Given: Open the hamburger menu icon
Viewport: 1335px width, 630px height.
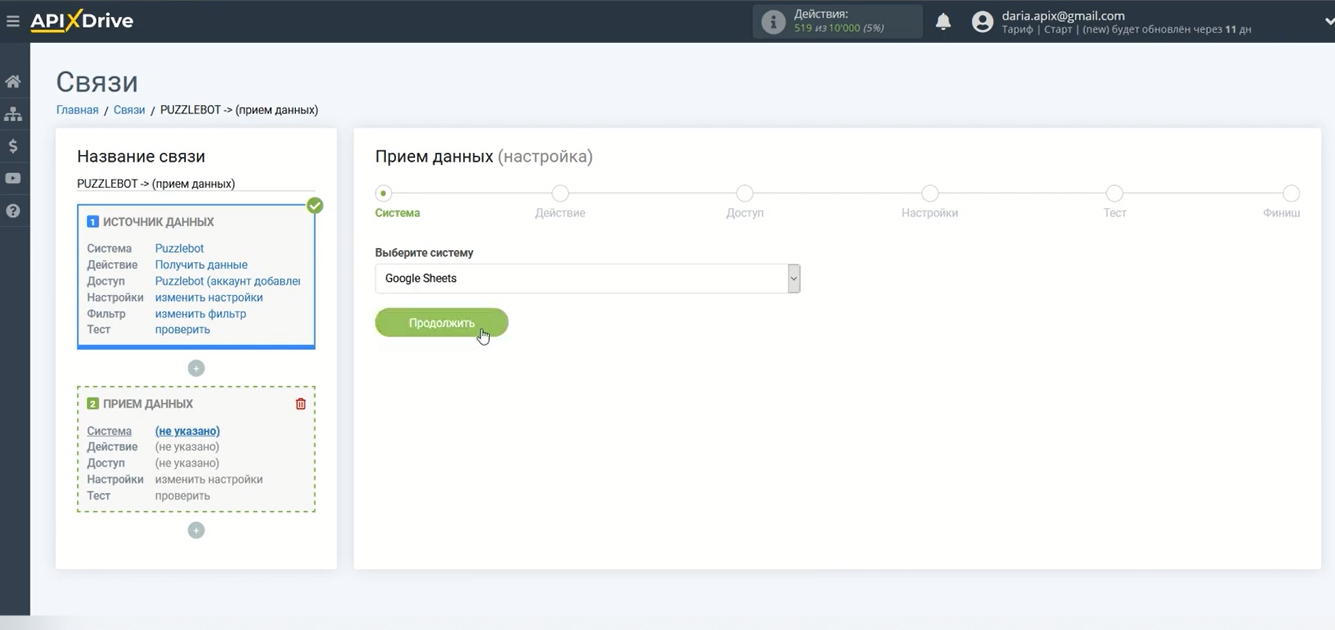Looking at the screenshot, I should click(13, 21).
